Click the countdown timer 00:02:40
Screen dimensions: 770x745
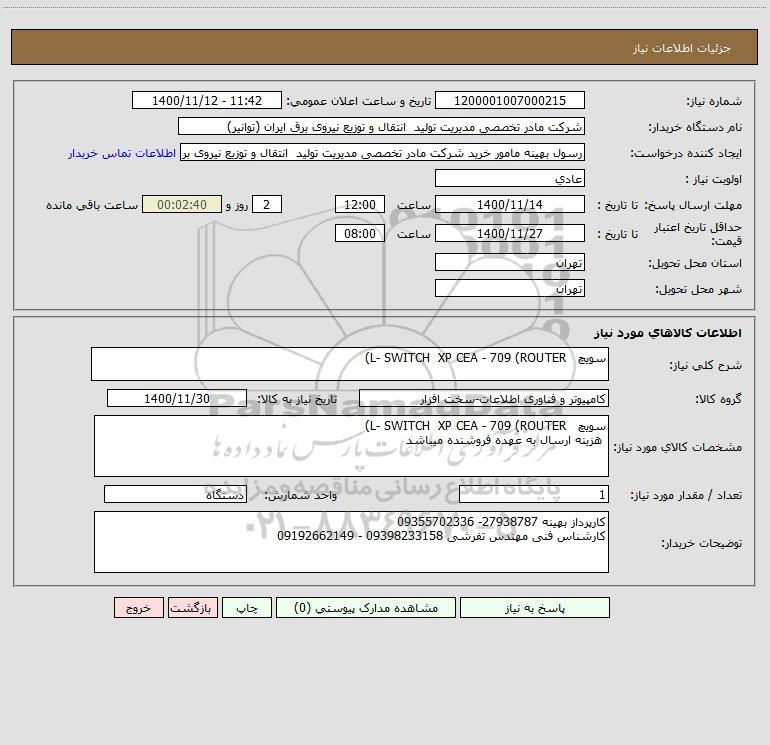[182, 204]
